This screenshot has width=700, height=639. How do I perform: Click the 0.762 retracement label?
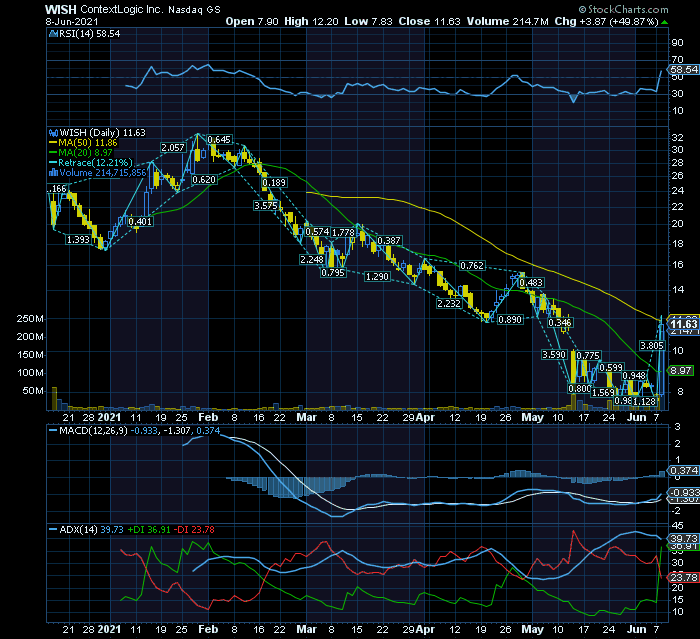472,266
